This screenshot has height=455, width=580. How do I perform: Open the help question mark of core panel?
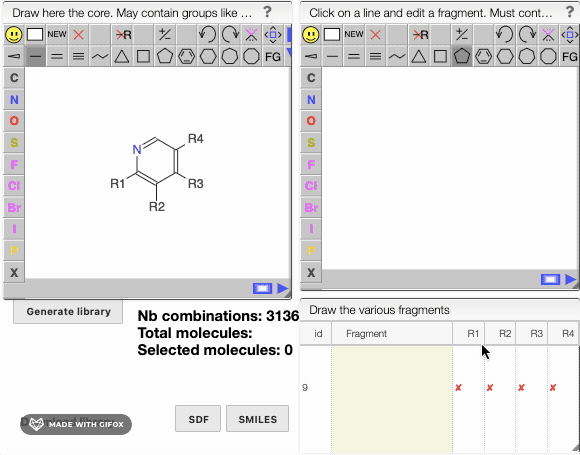(x=267, y=12)
